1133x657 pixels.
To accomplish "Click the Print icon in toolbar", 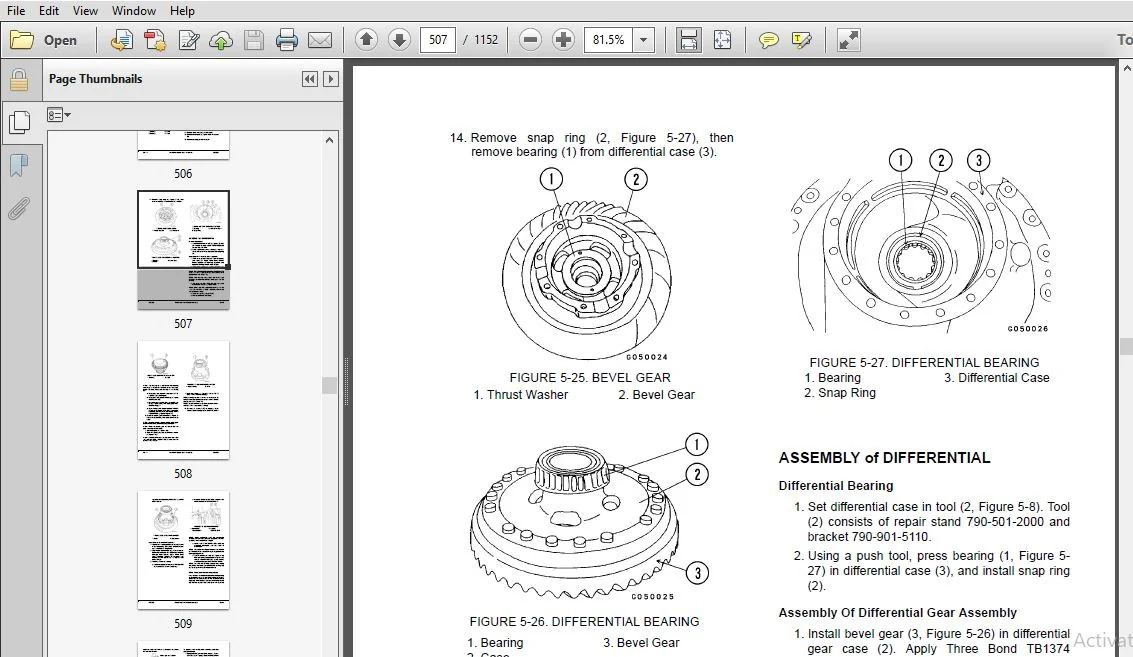I will pyautogui.click(x=287, y=40).
